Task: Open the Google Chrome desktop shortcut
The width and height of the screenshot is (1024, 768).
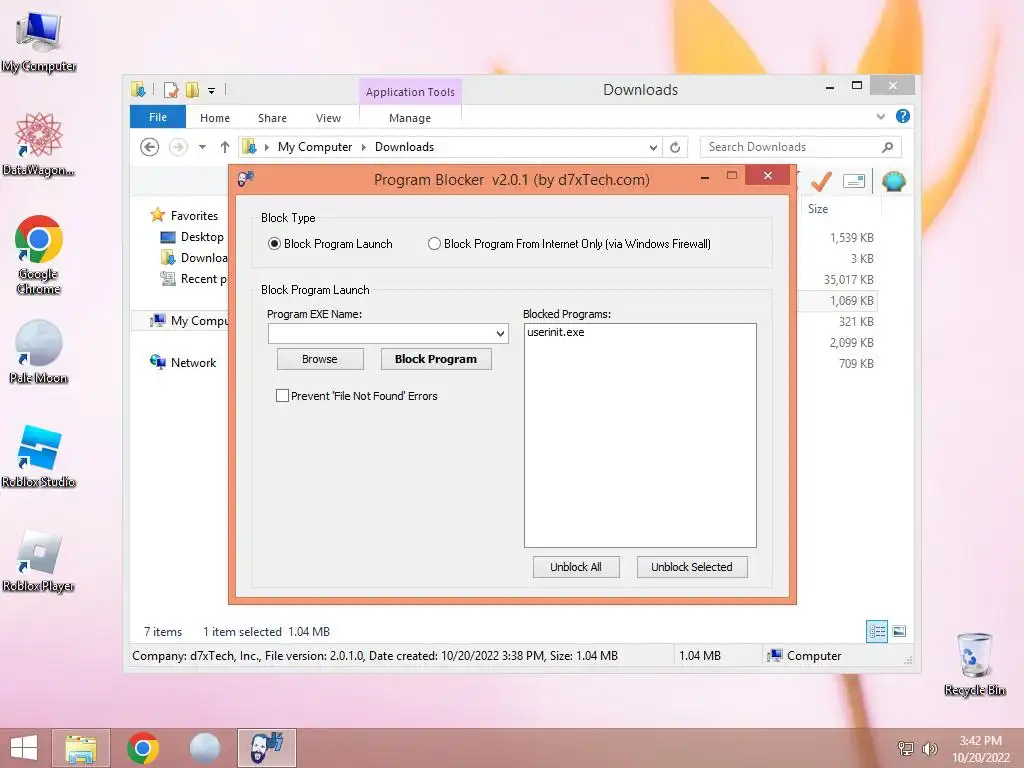Action: pyautogui.click(x=39, y=253)
